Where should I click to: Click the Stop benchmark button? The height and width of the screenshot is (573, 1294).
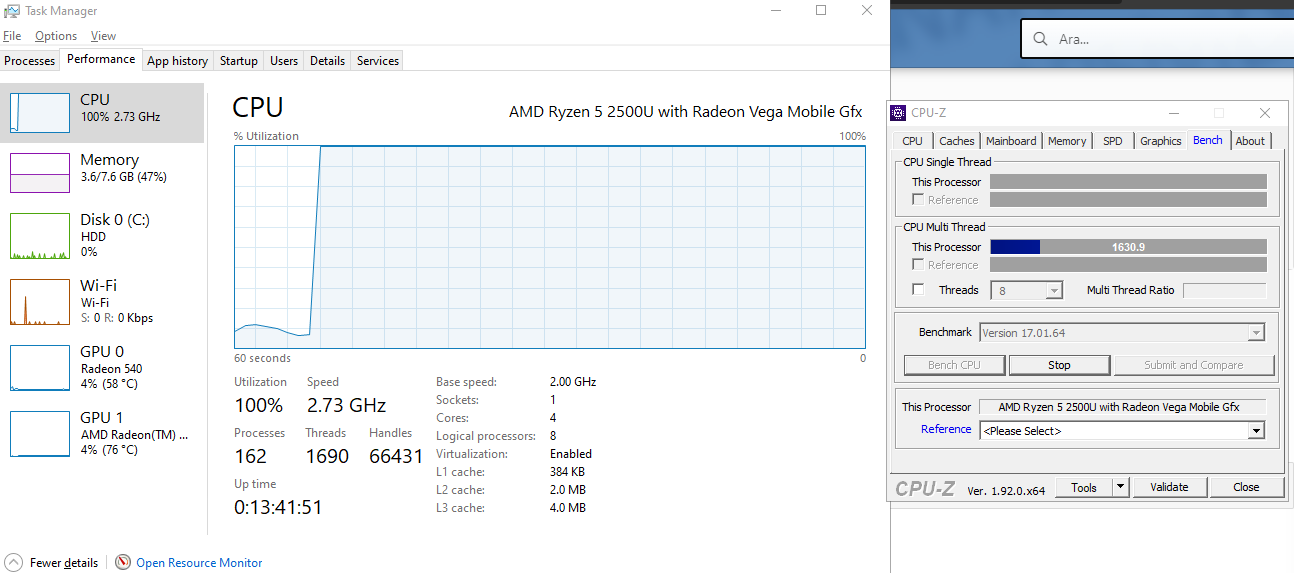(1059, 365)
